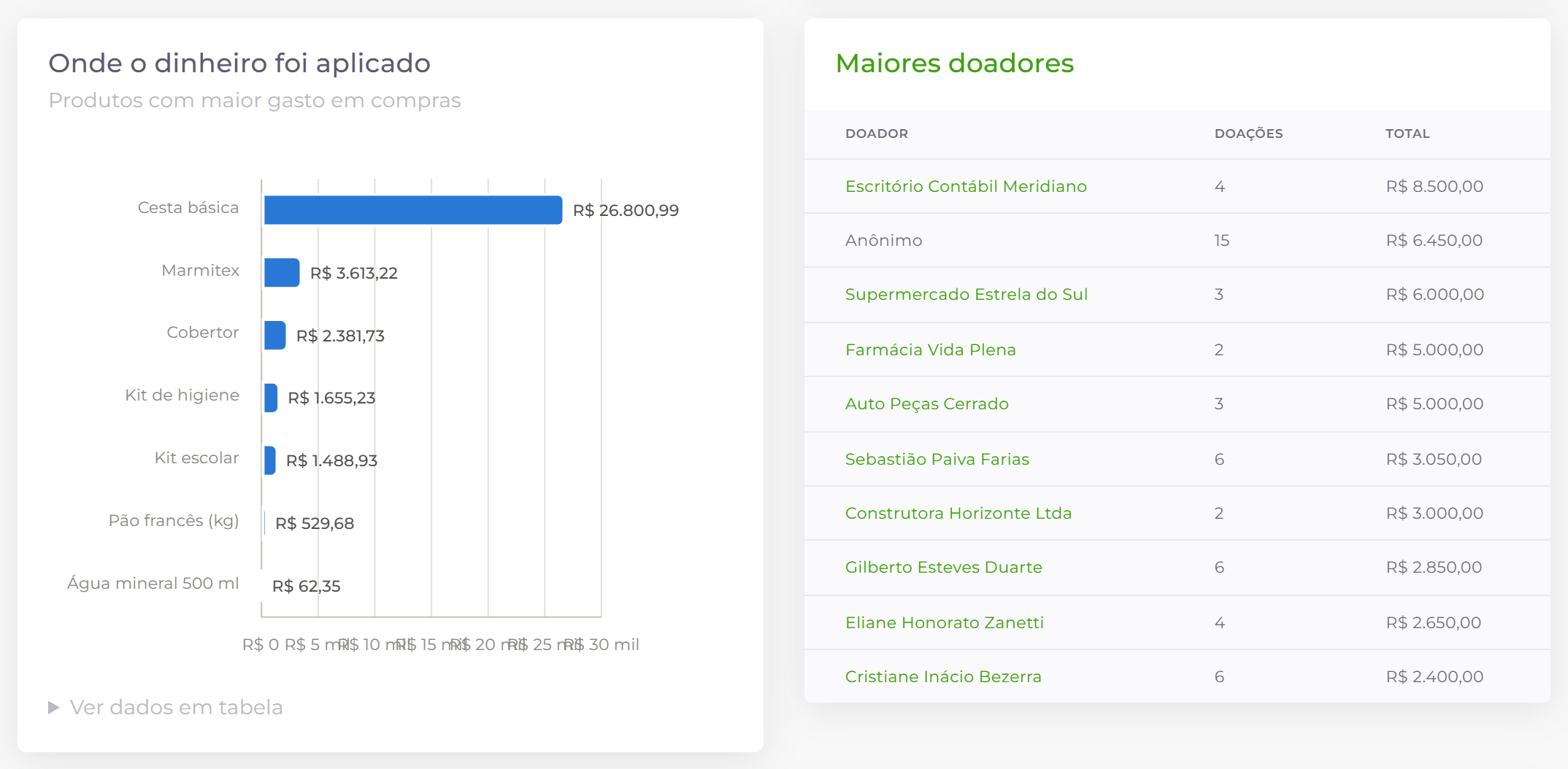Image resolution: width=1568 pixels, height=769 pixels.
Task: Open donor Farmácia Vida Plena
Action: point(931,349)
